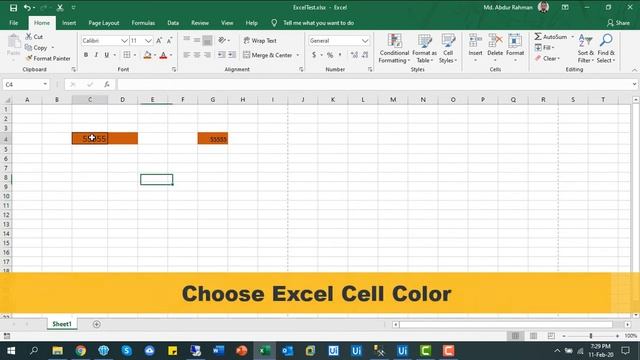Decrease font size

point(169,40)
